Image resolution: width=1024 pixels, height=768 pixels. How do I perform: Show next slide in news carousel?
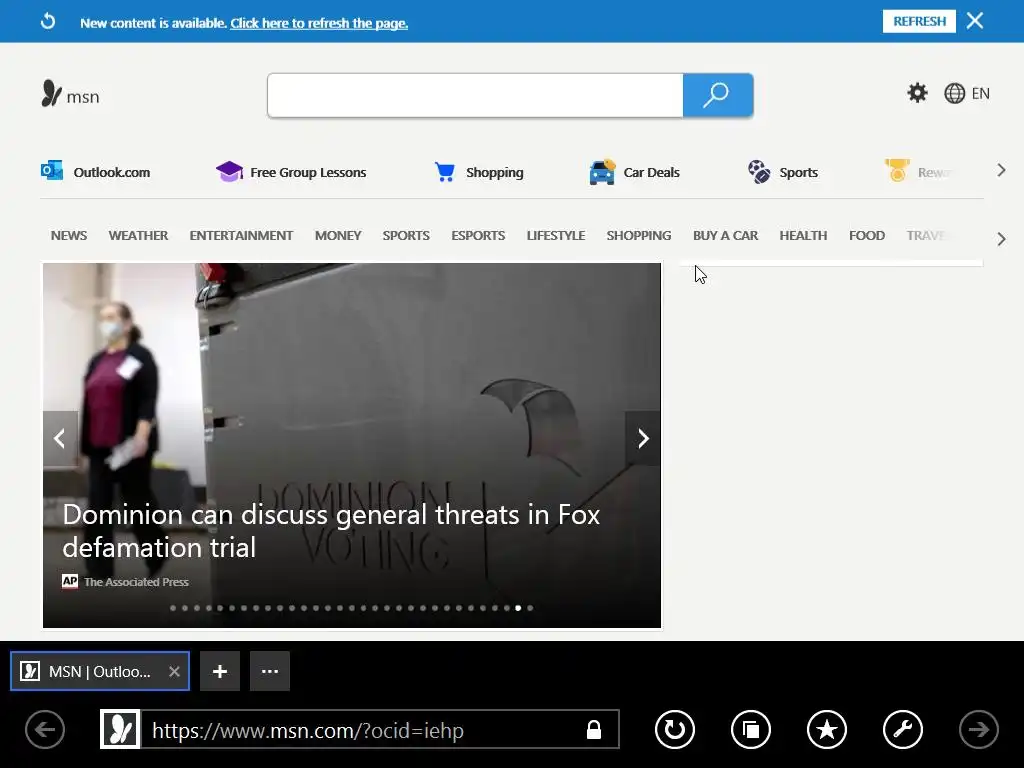point(643,438)
